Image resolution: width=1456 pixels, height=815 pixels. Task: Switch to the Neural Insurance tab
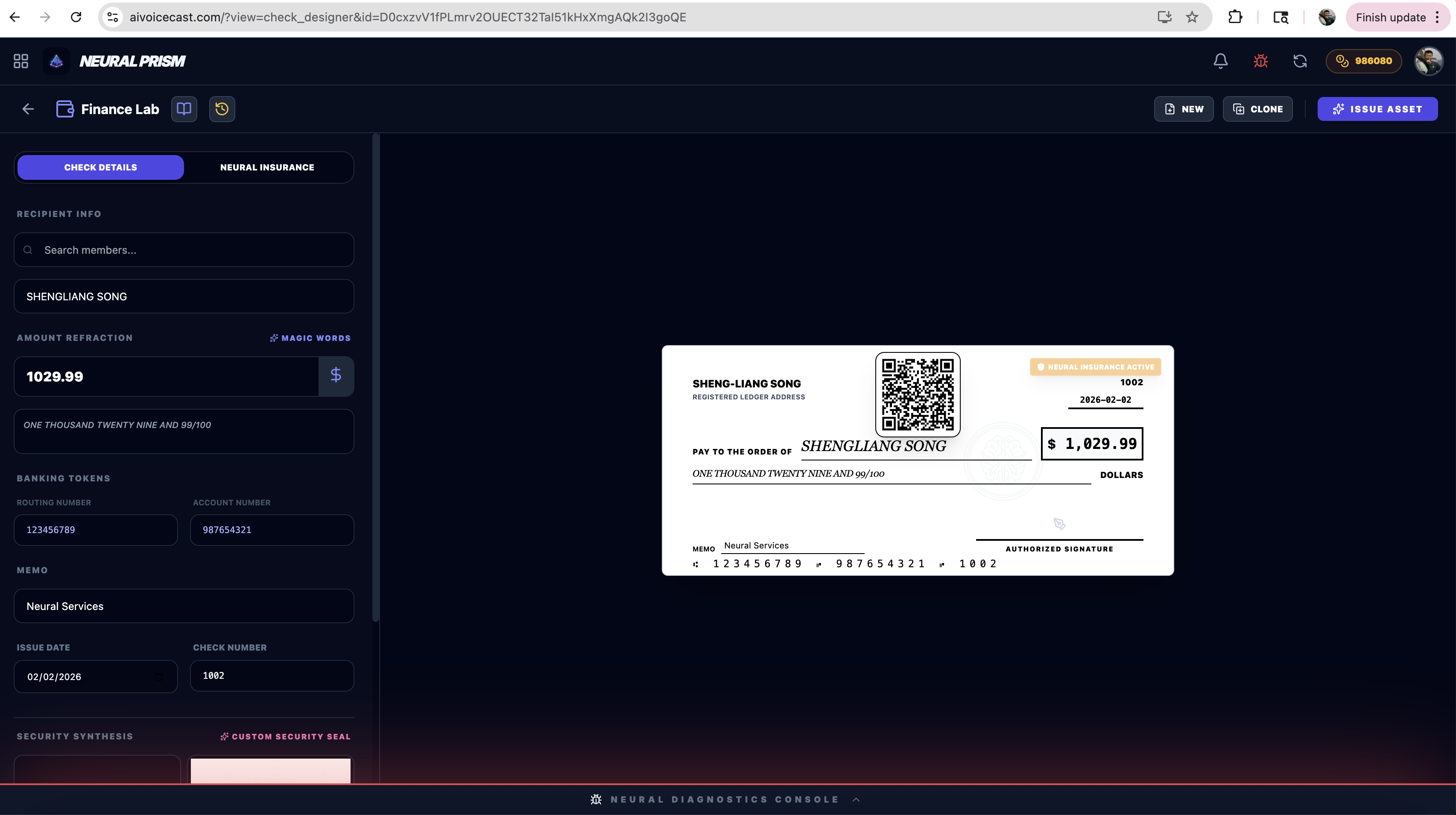pos(267,167)
